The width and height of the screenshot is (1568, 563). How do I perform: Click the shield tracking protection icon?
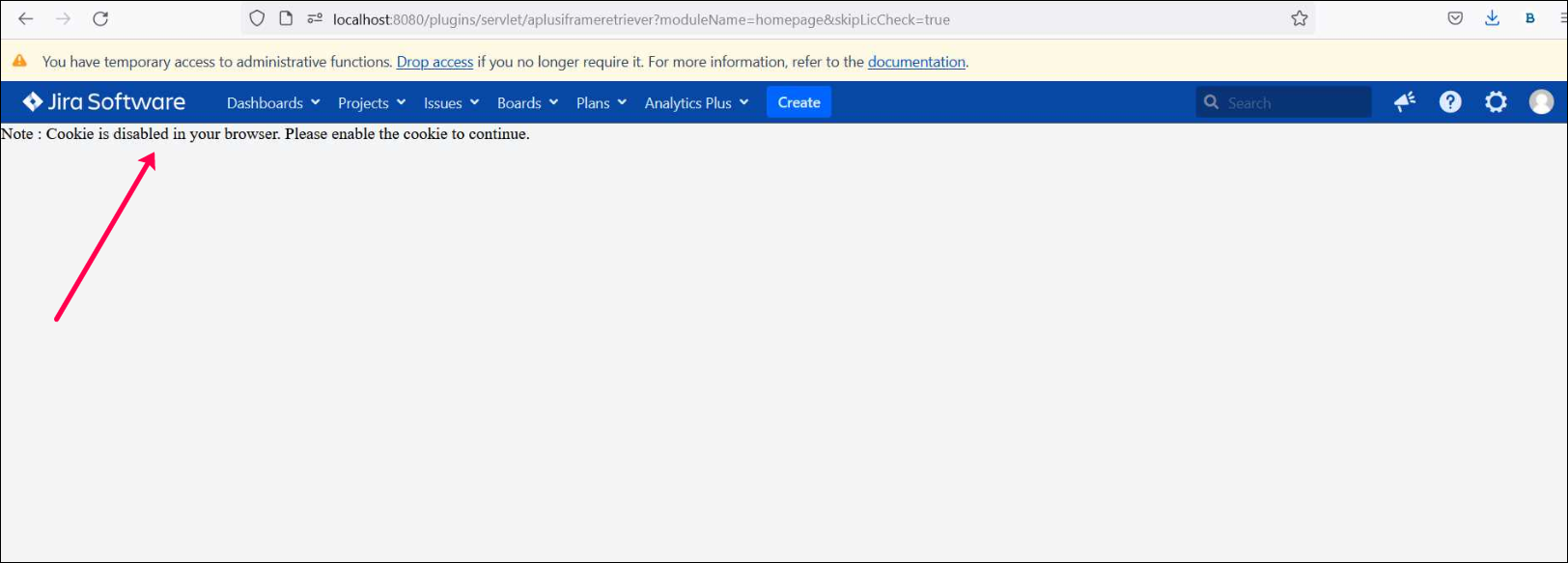click(x=257, y=19)
